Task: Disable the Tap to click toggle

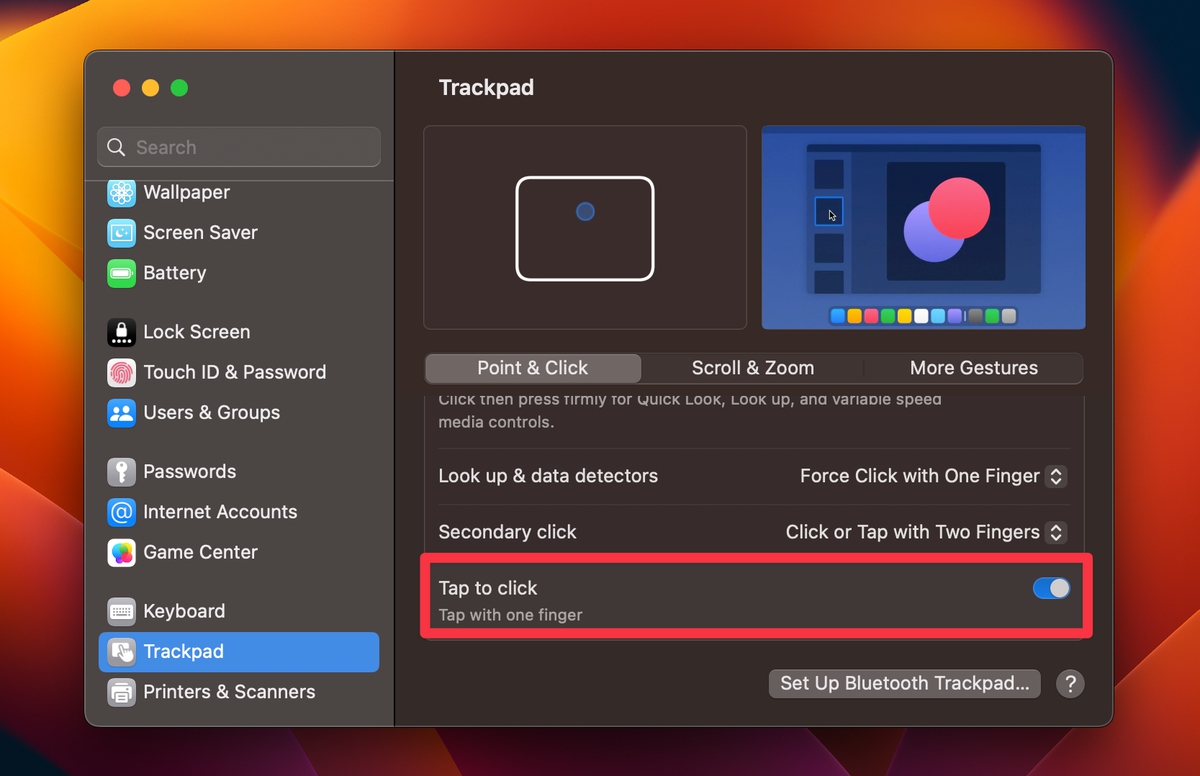Action: tap(1050, 588)
